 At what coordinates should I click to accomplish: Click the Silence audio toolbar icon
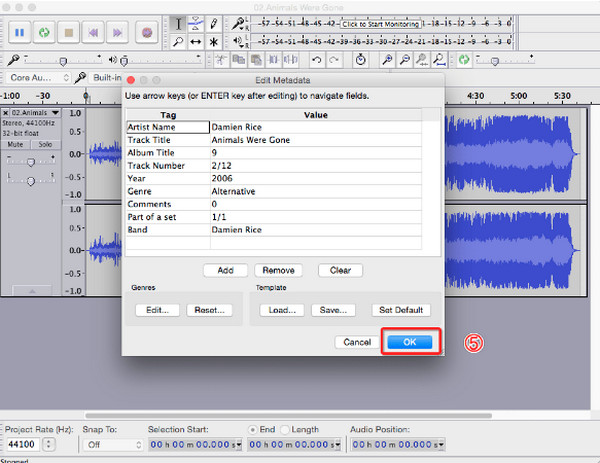pos(291,60)
